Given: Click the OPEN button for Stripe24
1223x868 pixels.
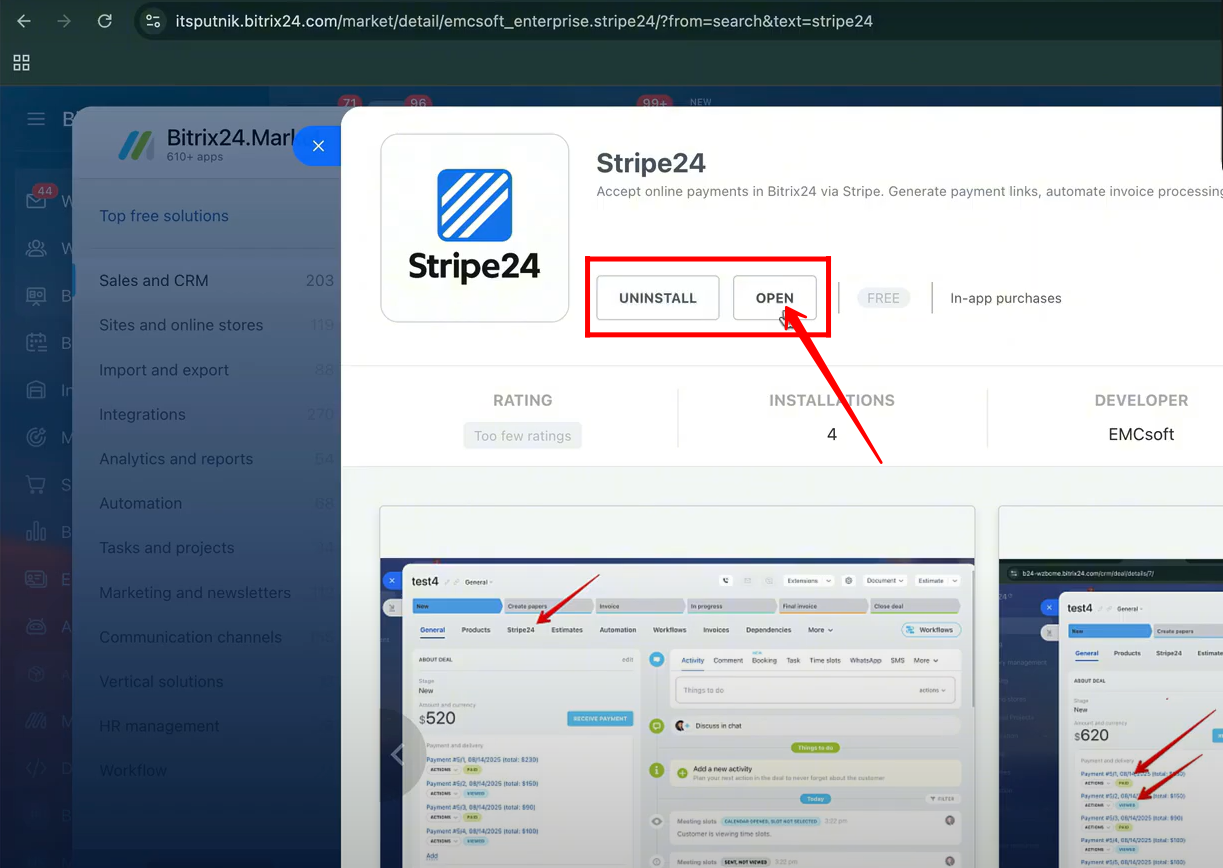Looking at the screenshot, I should [774, 298].
